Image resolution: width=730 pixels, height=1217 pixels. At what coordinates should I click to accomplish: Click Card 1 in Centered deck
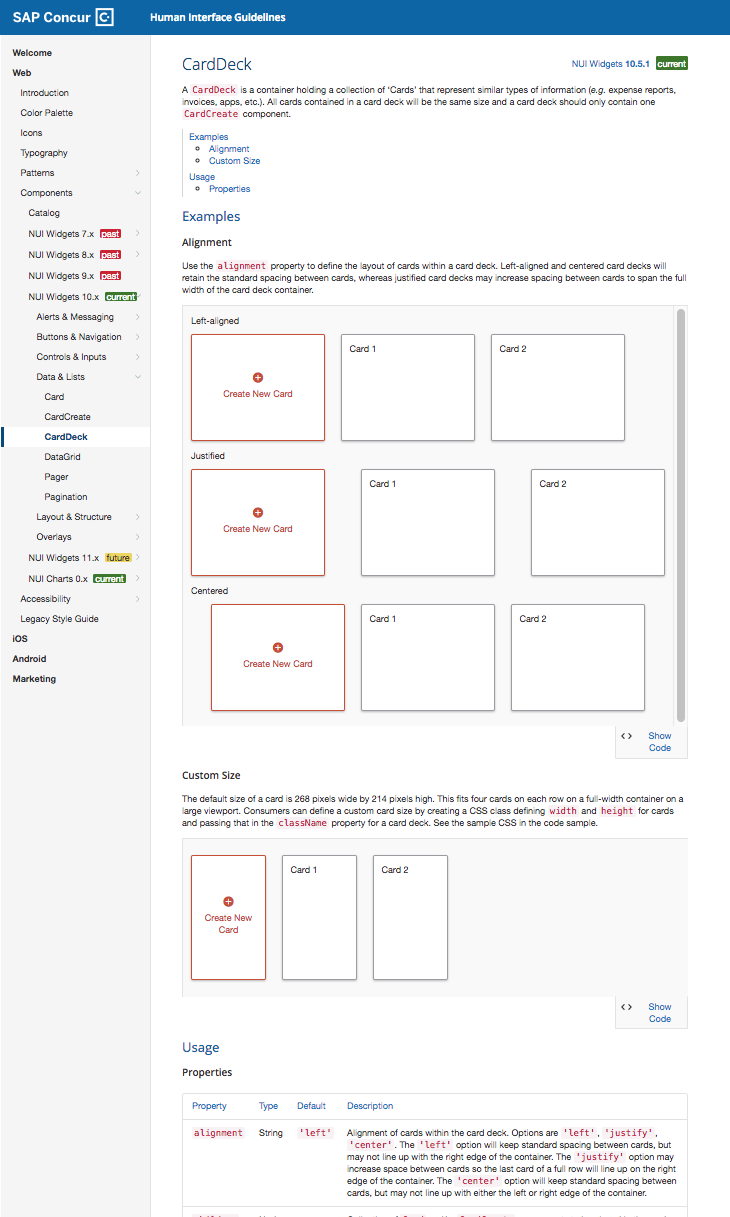428,657
